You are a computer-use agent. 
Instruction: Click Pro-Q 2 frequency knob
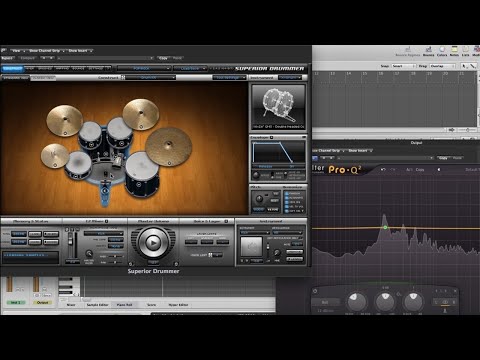[356, 301]
